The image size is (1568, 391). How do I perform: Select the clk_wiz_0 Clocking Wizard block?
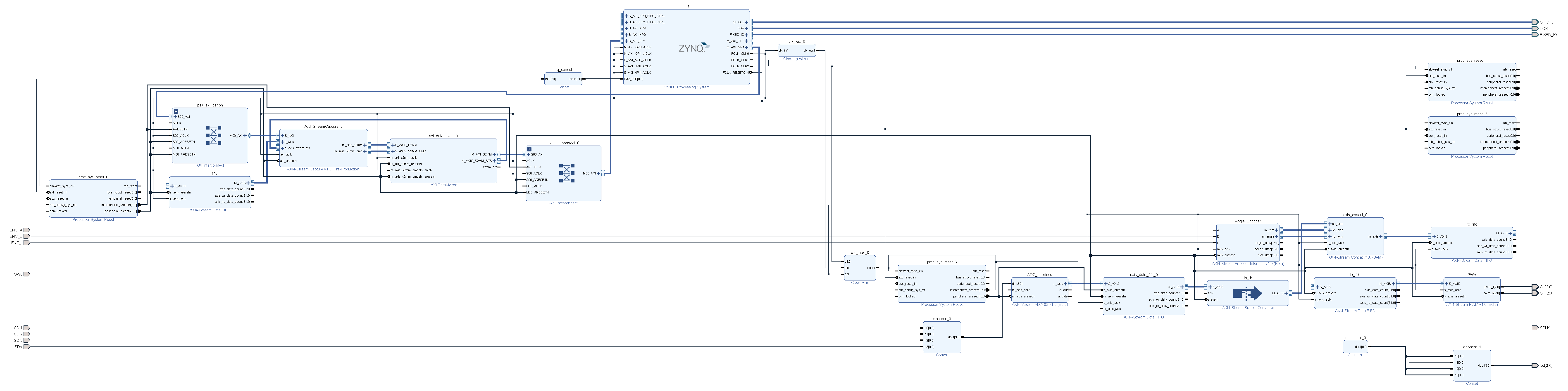coord(796,52)
